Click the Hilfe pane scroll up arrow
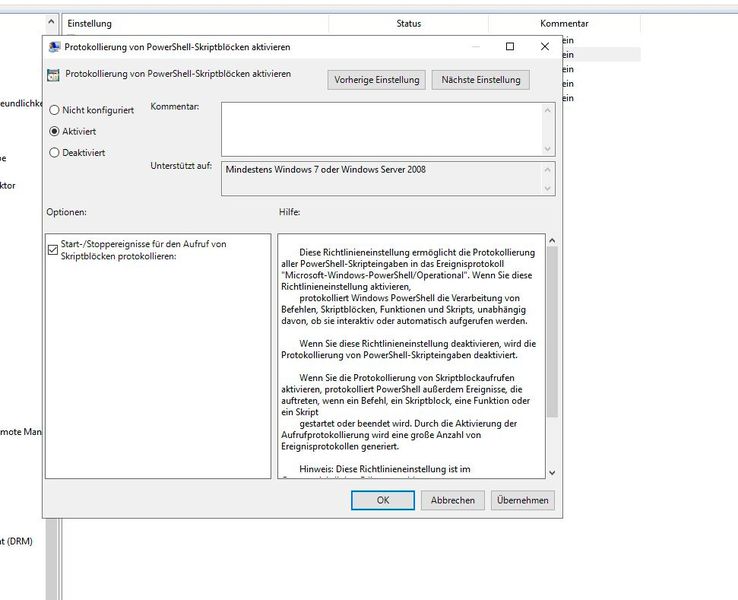738x600 pixels. [552, 240]
